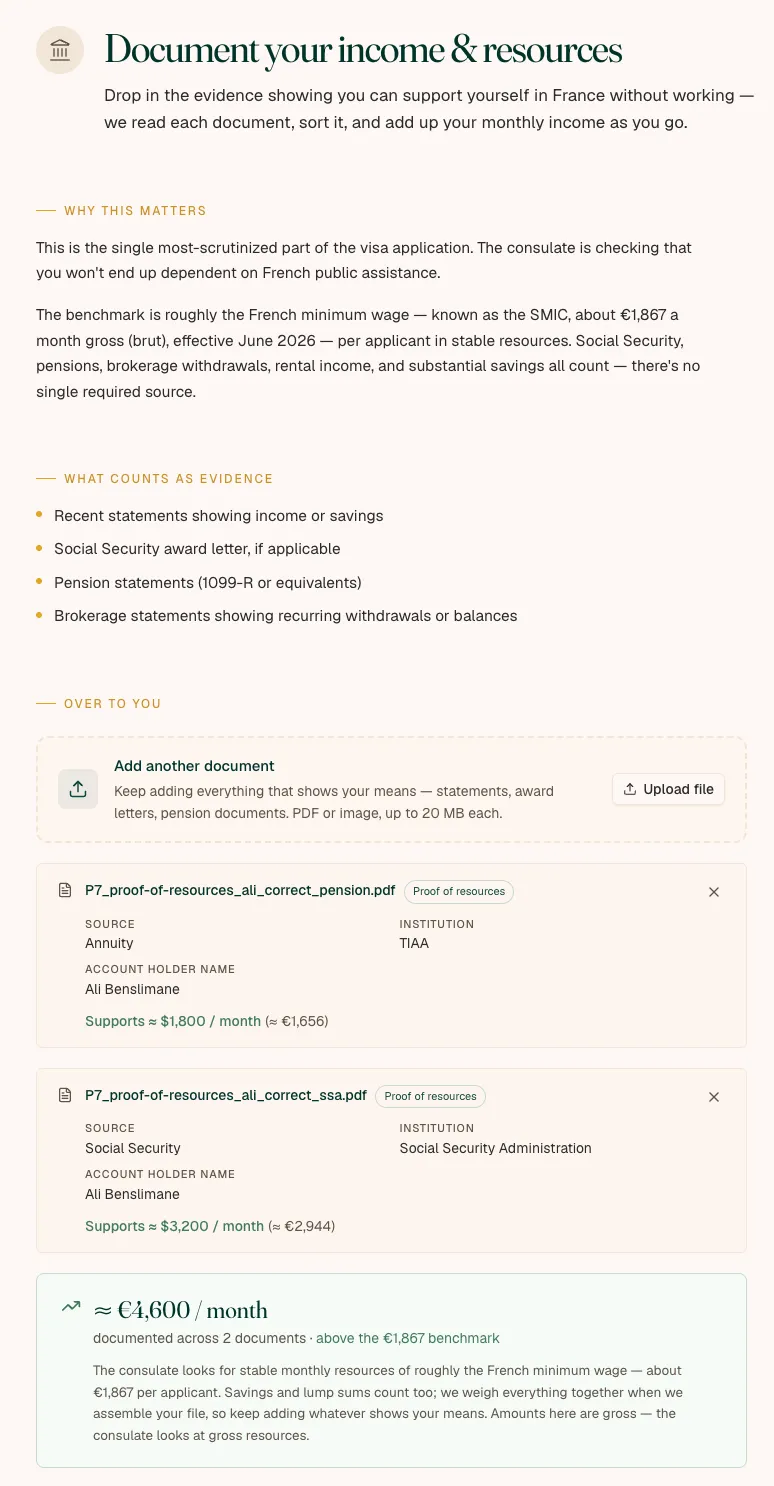Viewport: 774px width, 1486px height.
Task: Click the Upload file button
Action: (668, 789)
